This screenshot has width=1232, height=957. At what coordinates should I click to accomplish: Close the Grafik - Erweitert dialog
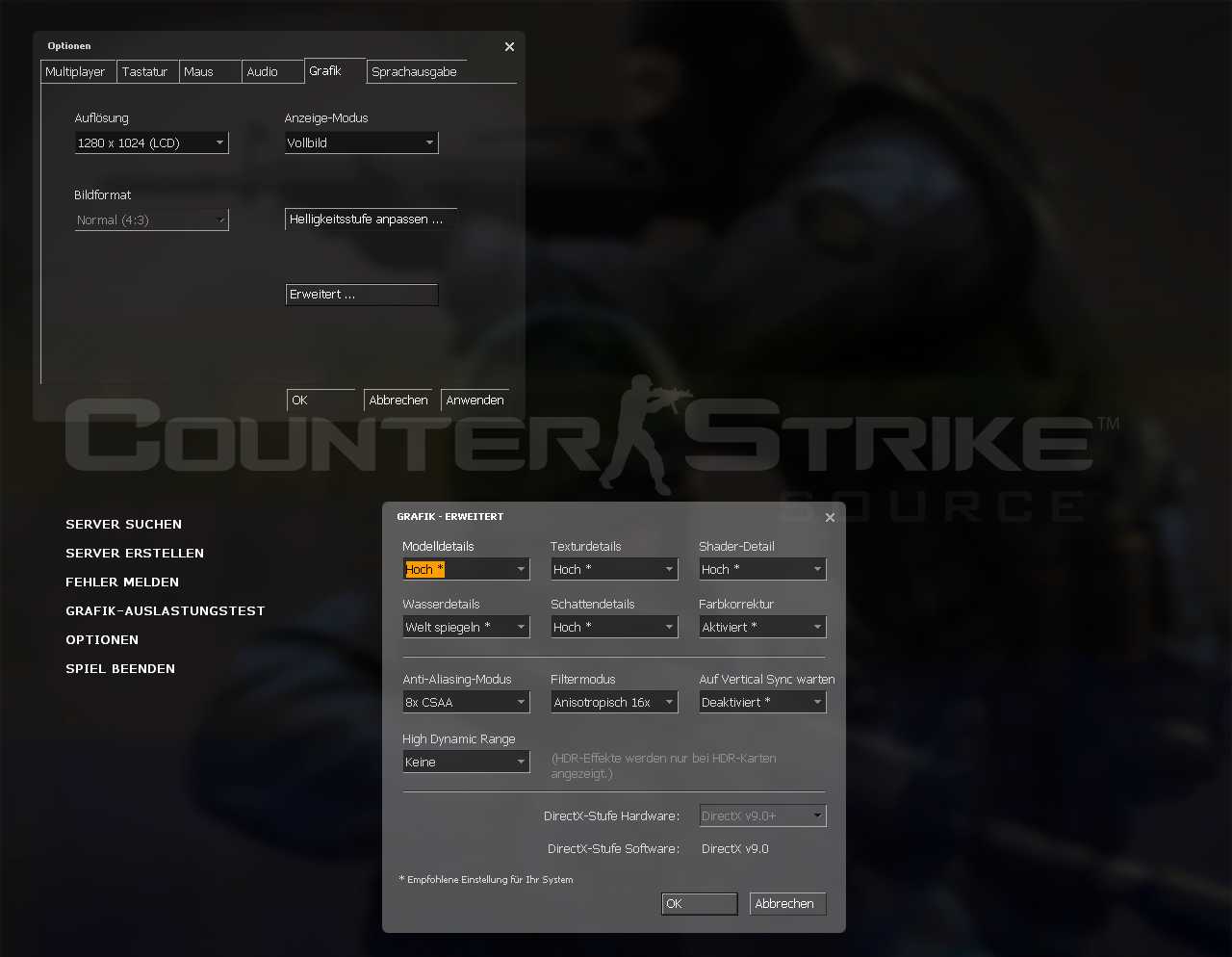point(830,517)
